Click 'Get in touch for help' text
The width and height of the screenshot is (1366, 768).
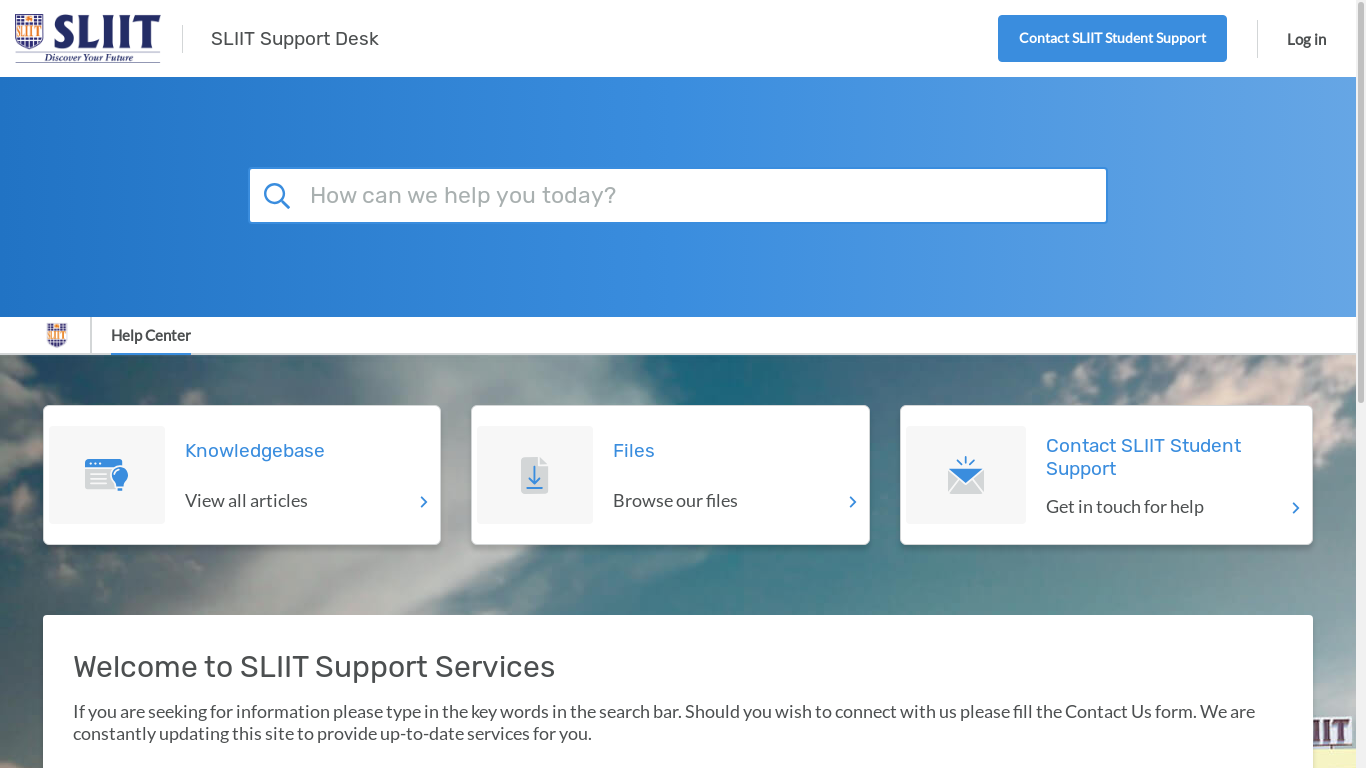tap(1125, 507)
